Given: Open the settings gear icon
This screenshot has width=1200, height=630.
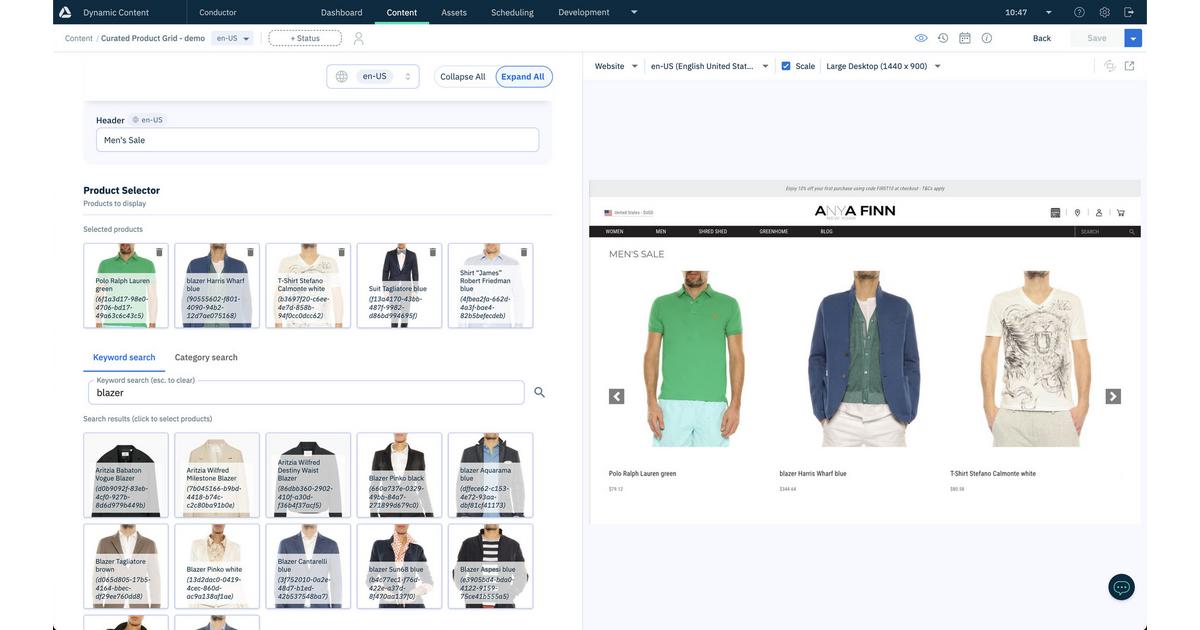Looking at the screenshot, I should pos(1104,12).
